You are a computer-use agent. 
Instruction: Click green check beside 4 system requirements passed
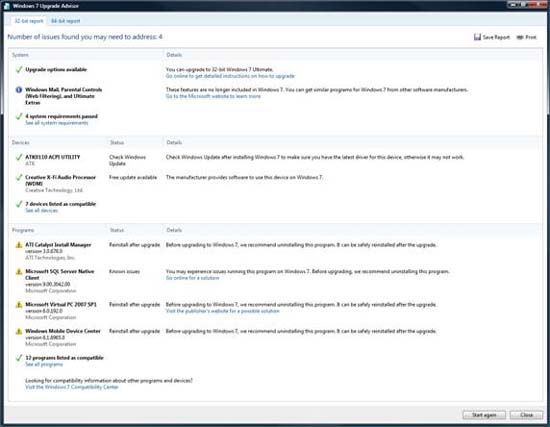19,116
